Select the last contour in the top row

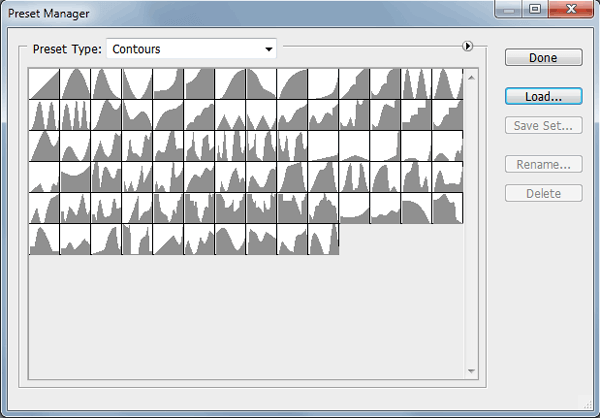tap(447, 84)
